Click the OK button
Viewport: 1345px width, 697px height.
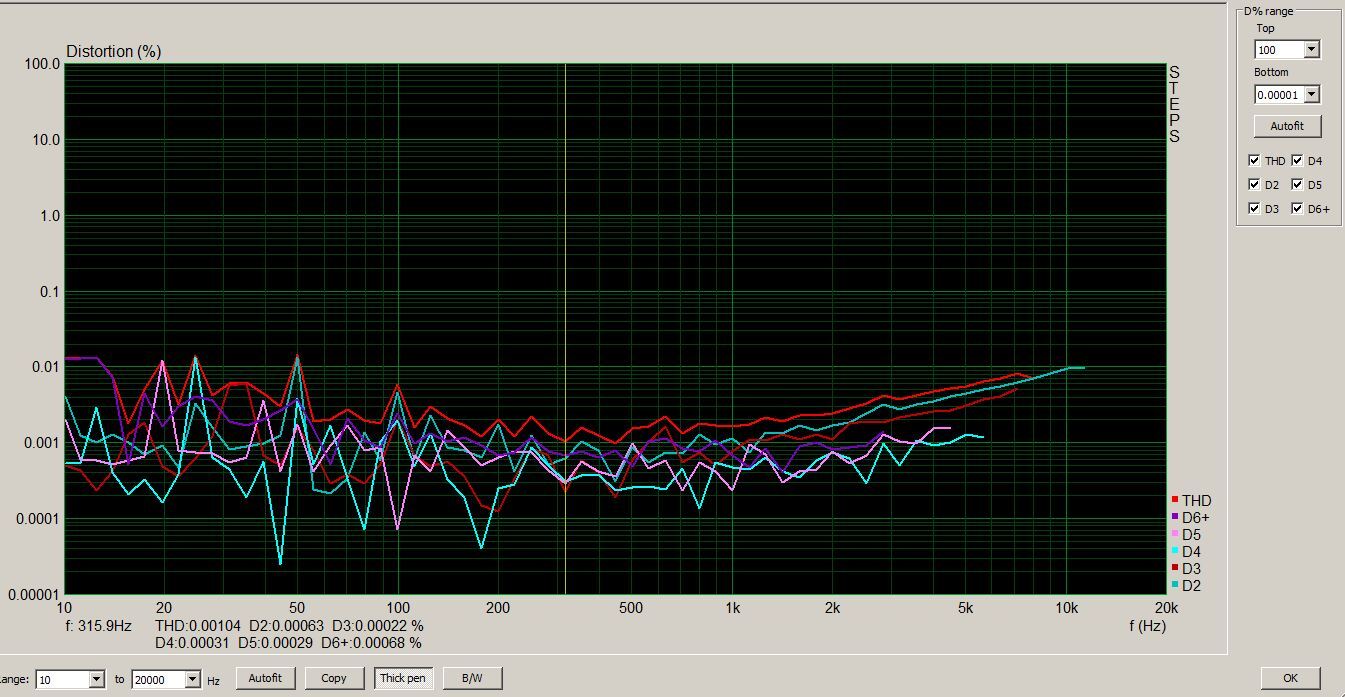(1290, 678)
